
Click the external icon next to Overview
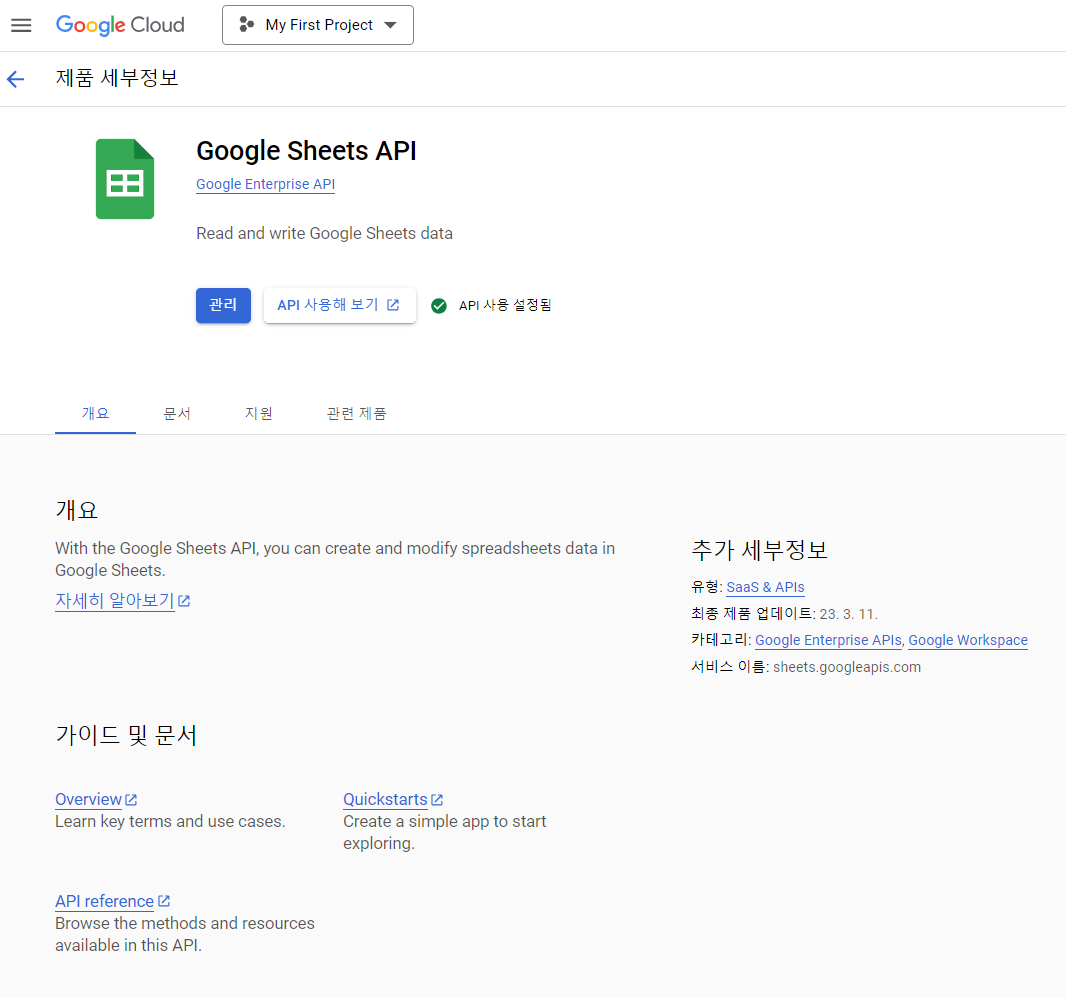click(x=131, y=800)
